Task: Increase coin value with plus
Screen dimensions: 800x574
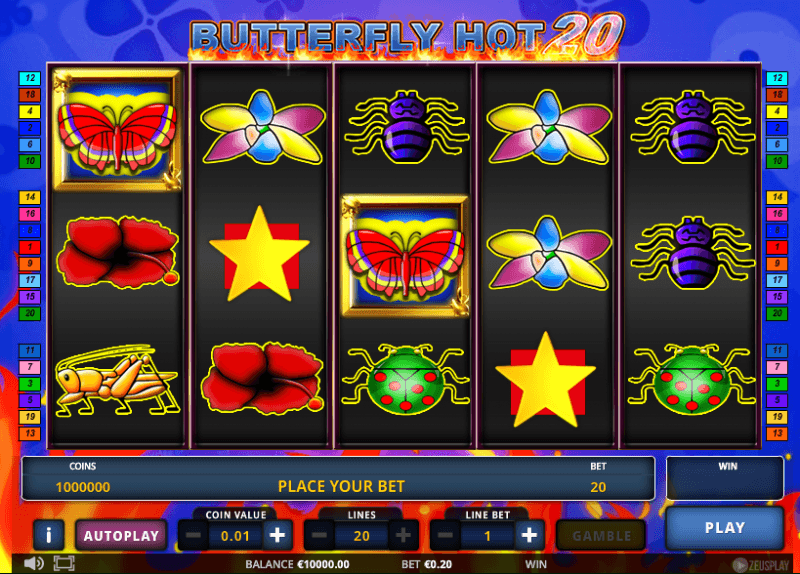Action: (x=277, y=536)
